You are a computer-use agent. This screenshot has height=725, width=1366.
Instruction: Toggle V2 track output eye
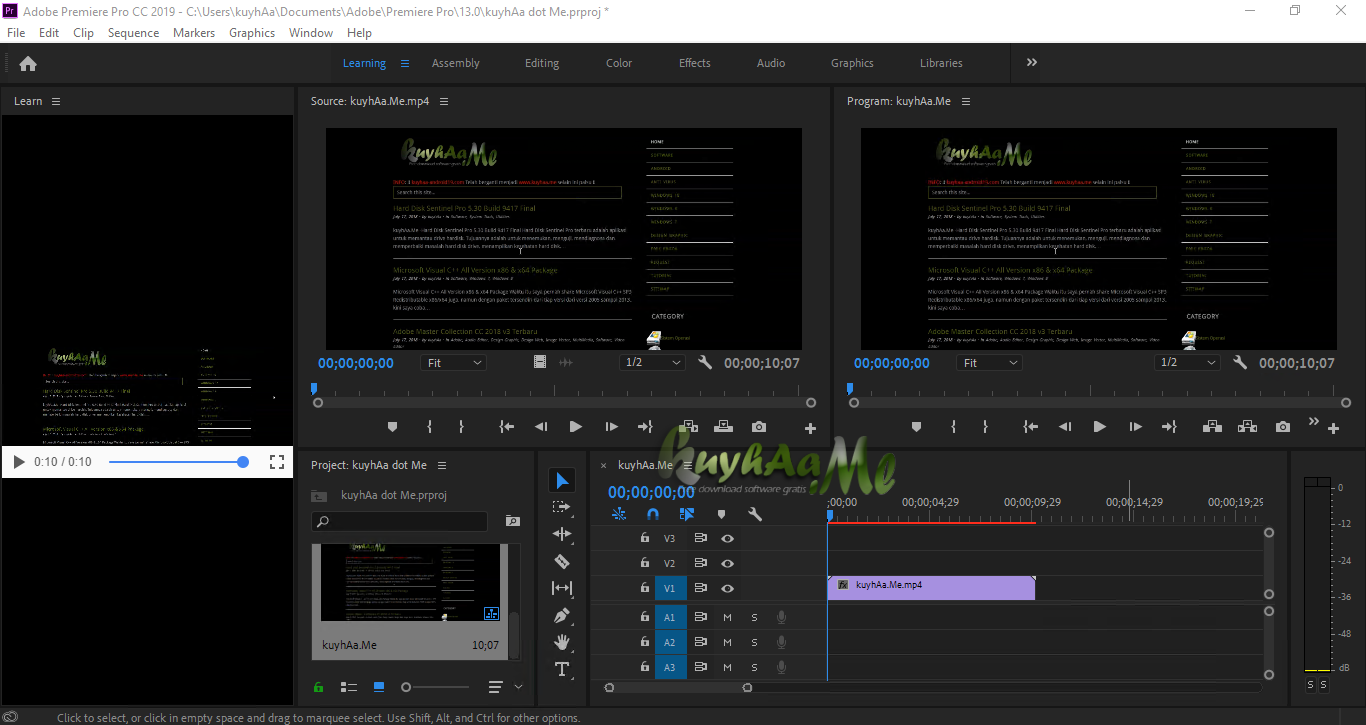[728, 564]
